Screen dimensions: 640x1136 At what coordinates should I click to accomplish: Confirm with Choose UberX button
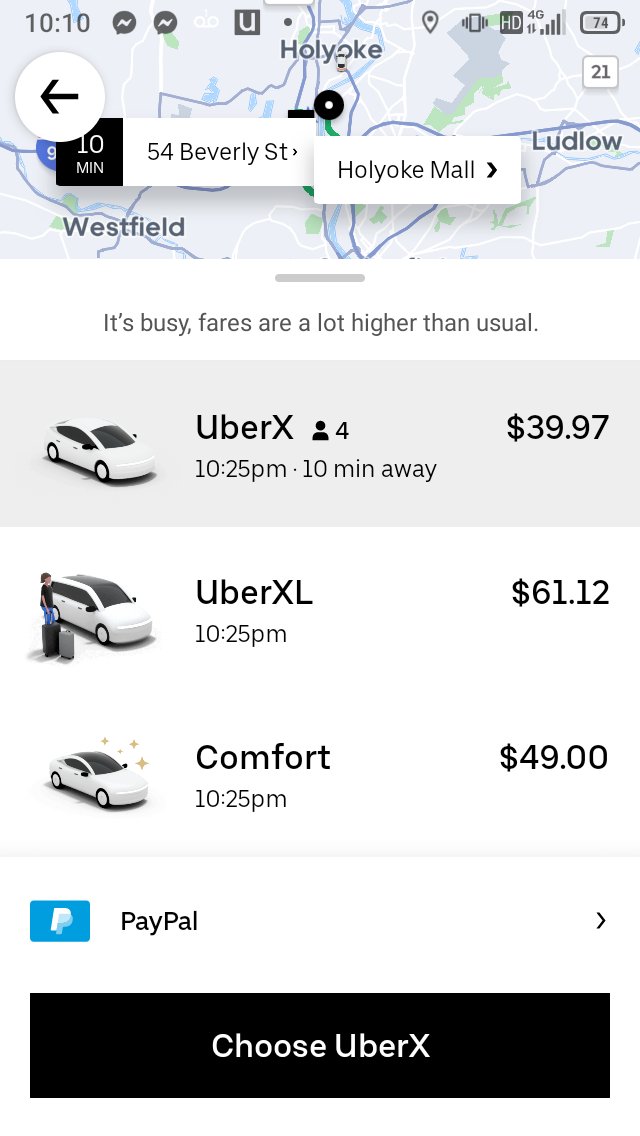tap(320, 1045)
